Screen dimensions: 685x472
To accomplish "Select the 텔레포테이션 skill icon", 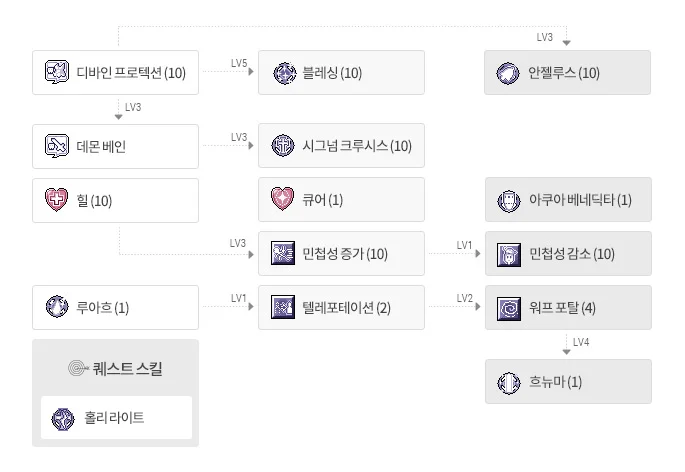I will click(x=283, y=307).
